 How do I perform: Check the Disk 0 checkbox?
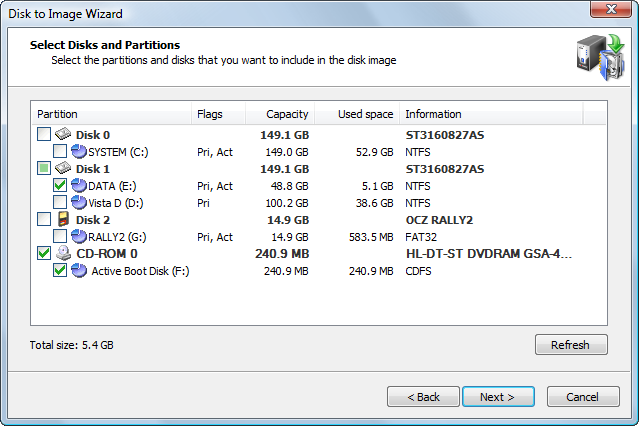pyautogui.click(x=43, y=135)
